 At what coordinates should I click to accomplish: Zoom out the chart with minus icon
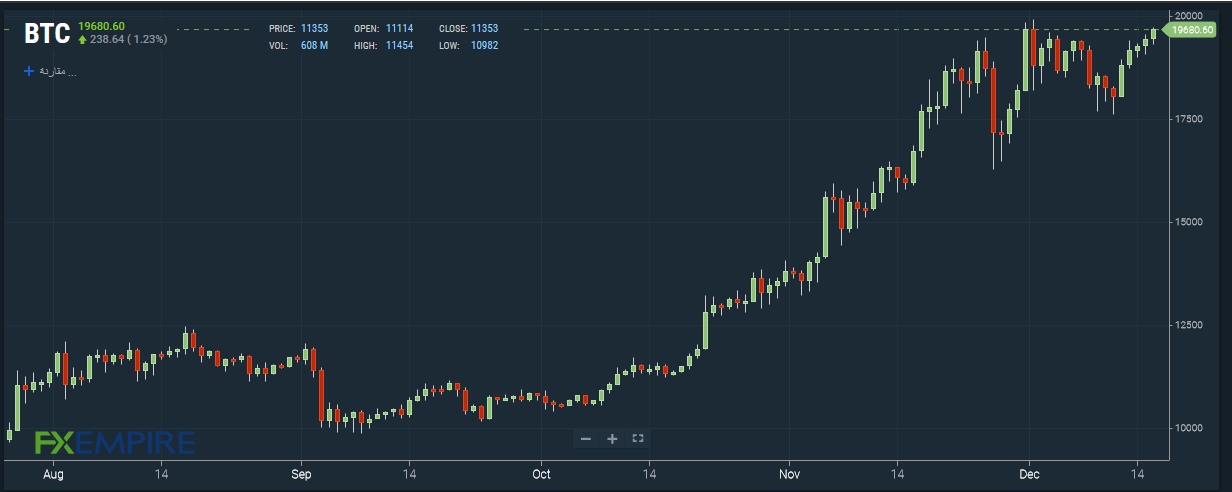[586, 439]
